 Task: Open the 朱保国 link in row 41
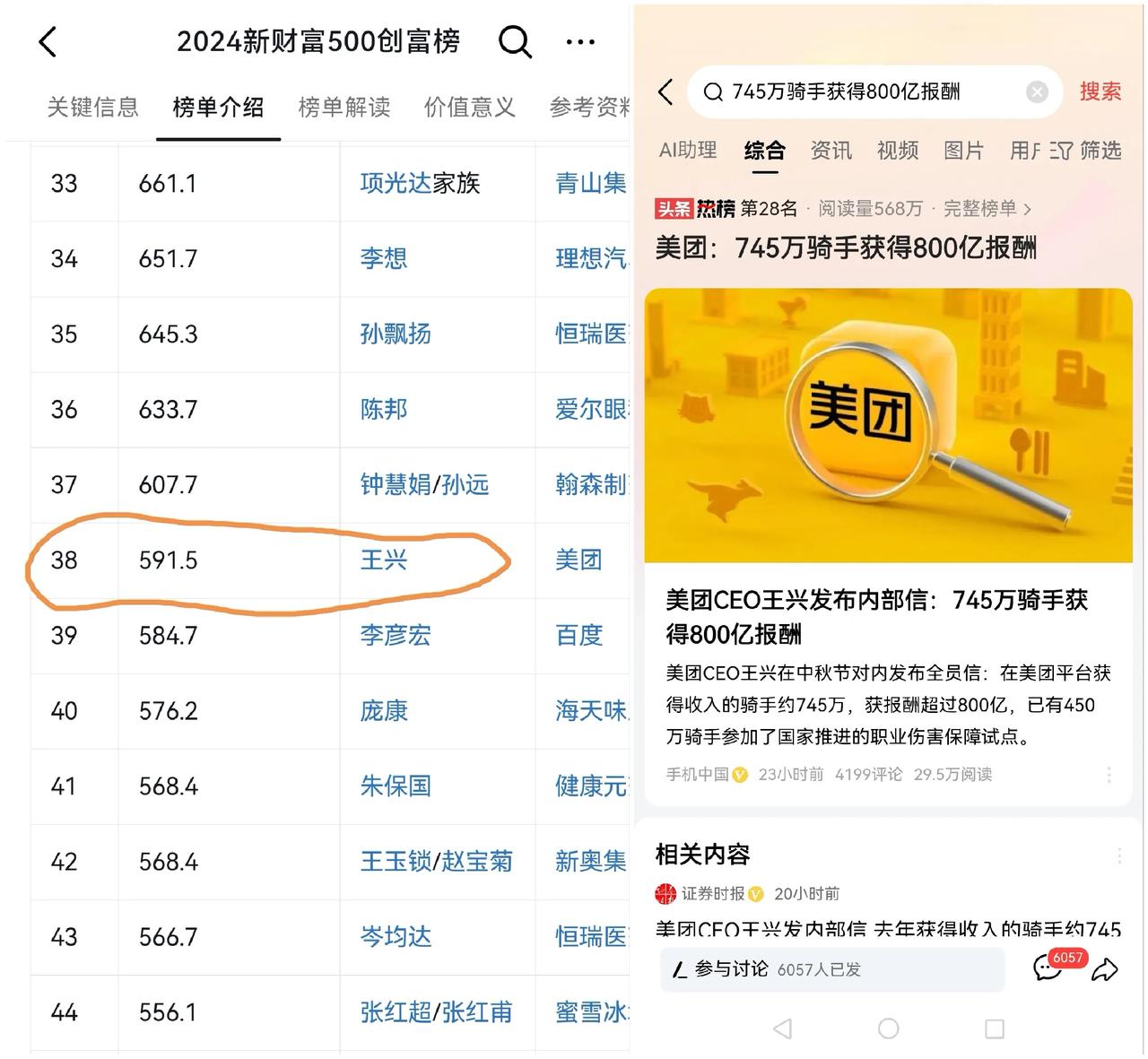(396, 786)
